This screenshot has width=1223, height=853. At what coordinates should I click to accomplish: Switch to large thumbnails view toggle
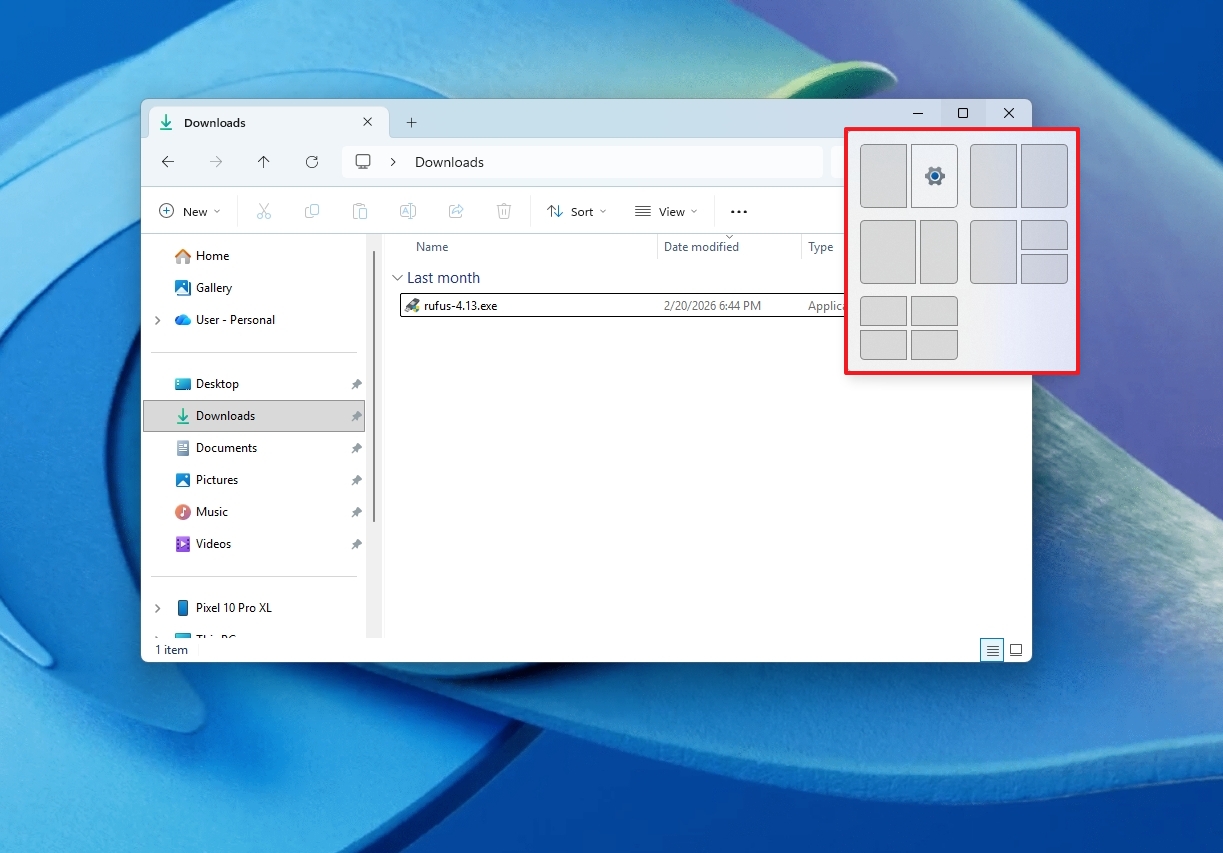tap(1016, 650)
